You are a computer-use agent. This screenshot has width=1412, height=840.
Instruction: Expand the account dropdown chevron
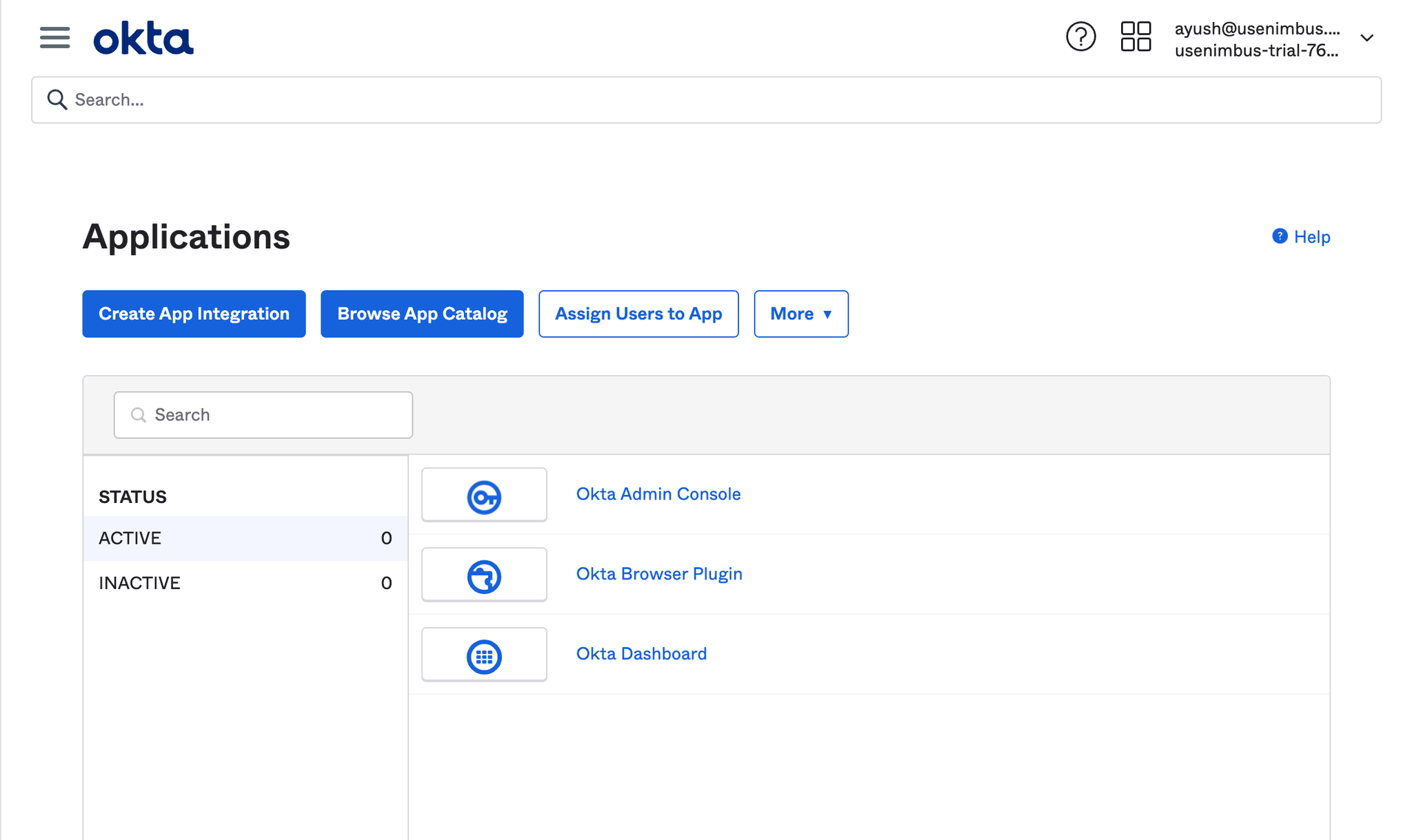[x=1367, y=38]
